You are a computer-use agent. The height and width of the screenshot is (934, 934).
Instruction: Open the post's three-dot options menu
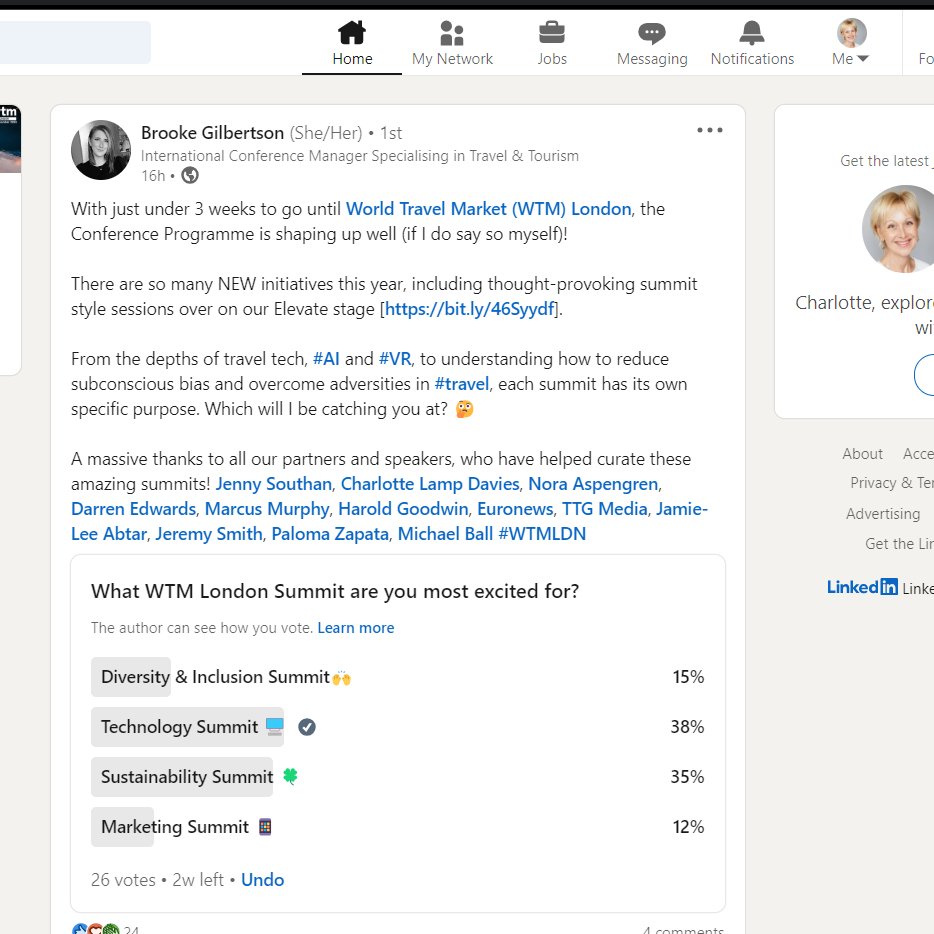pos(709,130)
